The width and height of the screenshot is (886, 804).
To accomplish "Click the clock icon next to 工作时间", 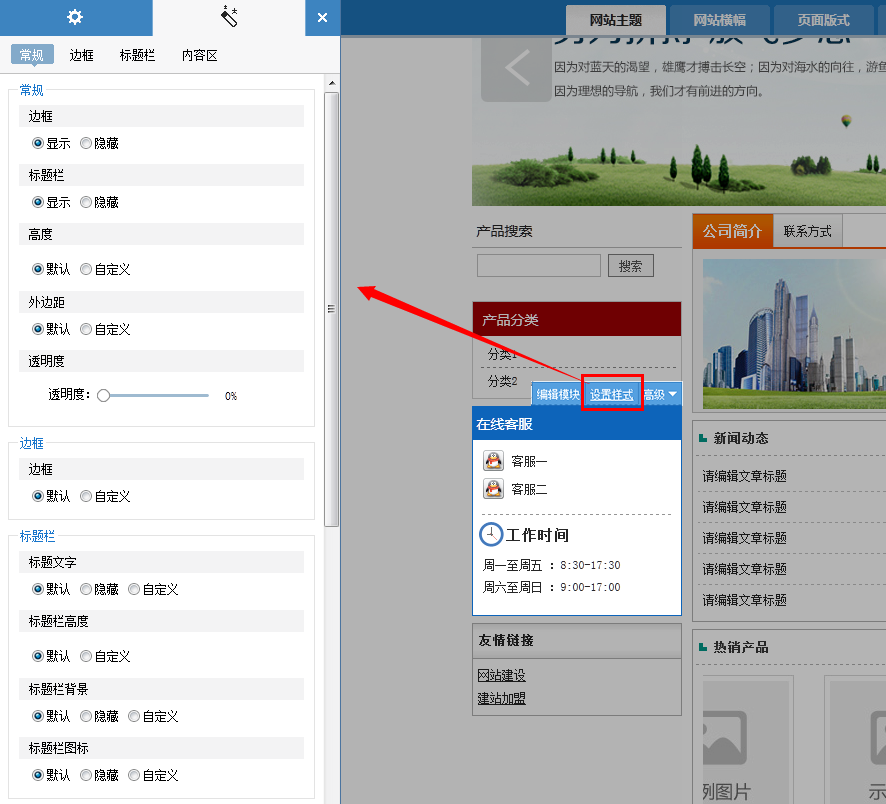I will point(491,534).
